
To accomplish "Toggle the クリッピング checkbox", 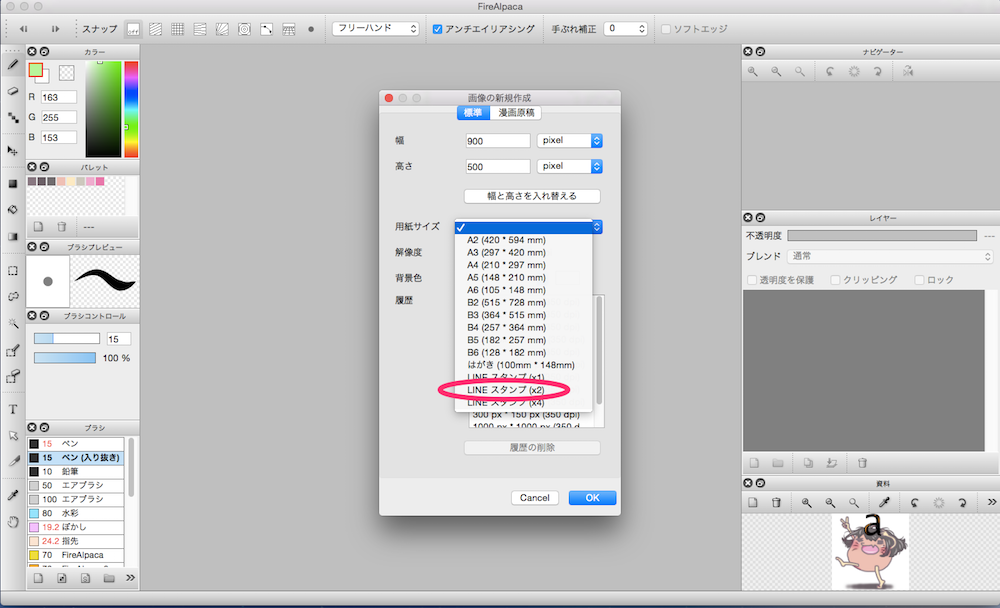I will pos(835,280).
